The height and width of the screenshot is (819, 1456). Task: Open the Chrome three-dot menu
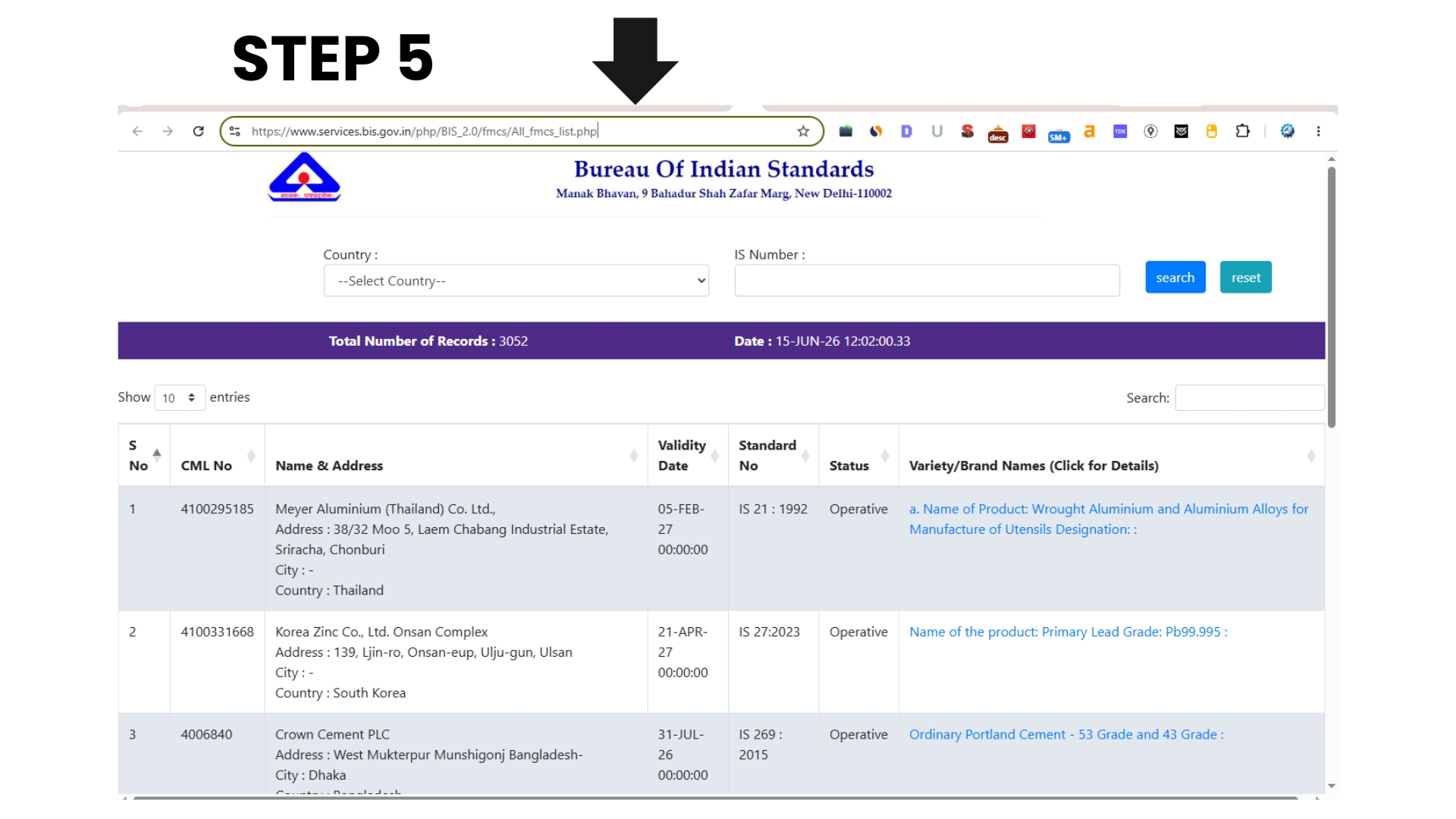(1318, 131)
